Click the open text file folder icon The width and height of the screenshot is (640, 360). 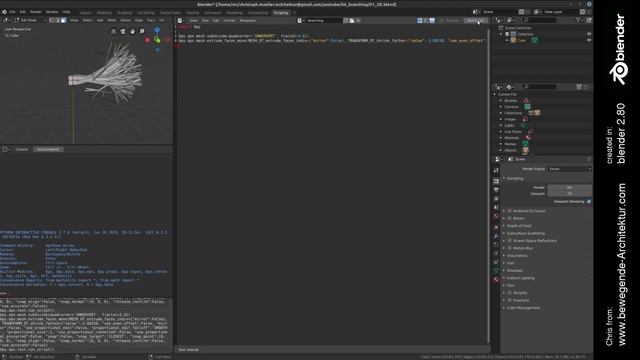(x=352, y=20)
